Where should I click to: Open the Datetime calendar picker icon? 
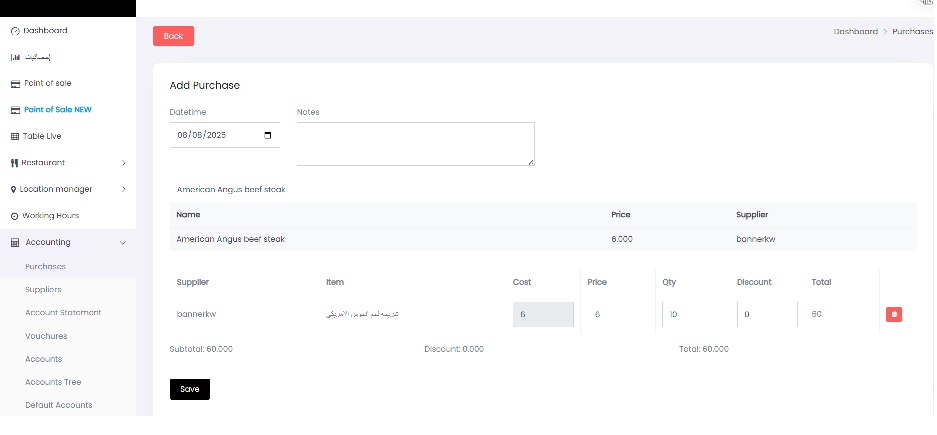click(x=267, y=135)
